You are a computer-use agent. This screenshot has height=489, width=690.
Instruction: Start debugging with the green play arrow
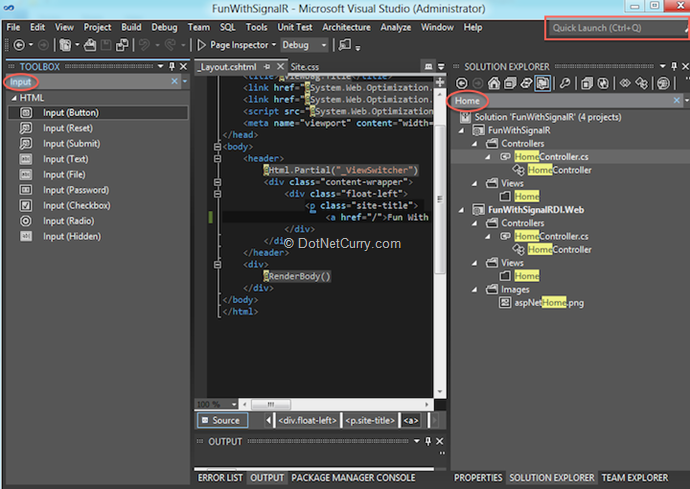pos(202,45)
